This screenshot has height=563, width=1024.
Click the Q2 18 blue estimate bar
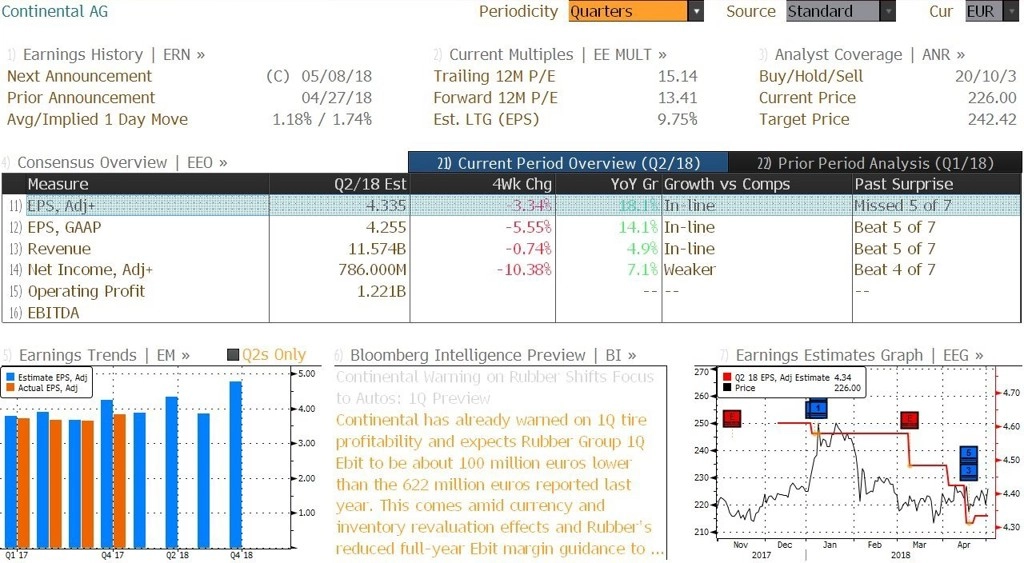tap(172, 472)
